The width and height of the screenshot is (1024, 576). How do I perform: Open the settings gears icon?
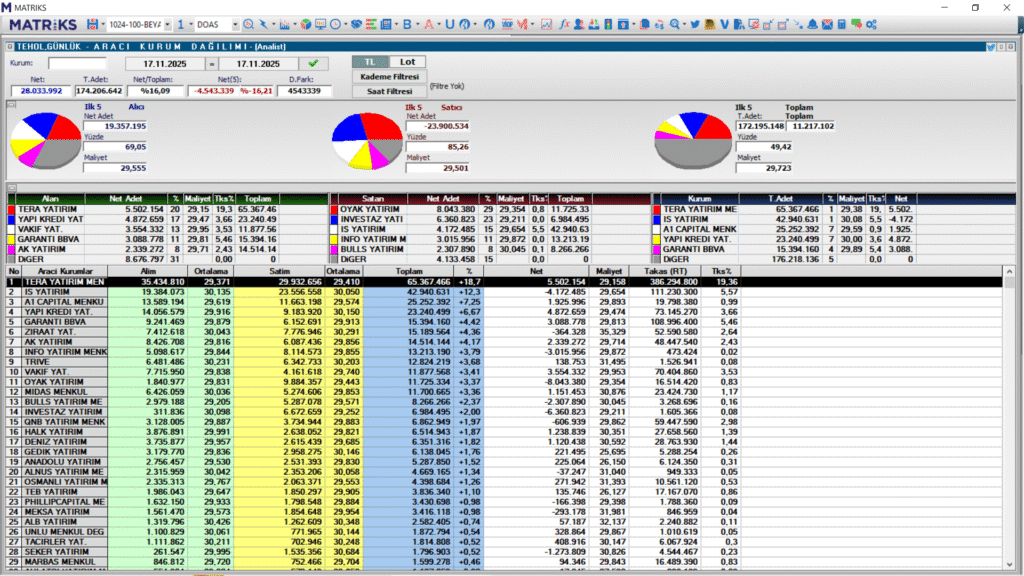[871, 24]
